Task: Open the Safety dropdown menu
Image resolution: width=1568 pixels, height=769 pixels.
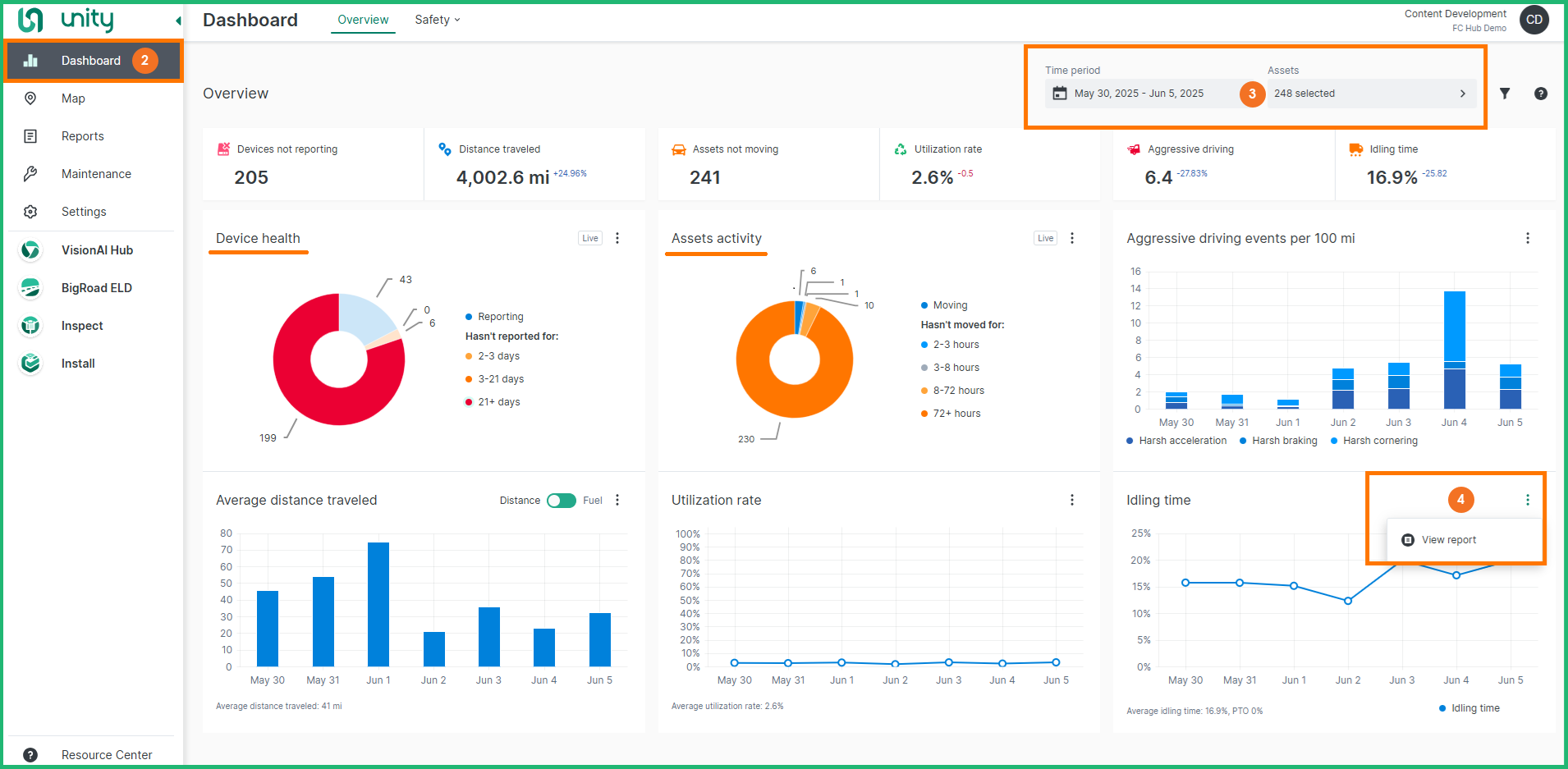Action: click(x=437, y=20)
